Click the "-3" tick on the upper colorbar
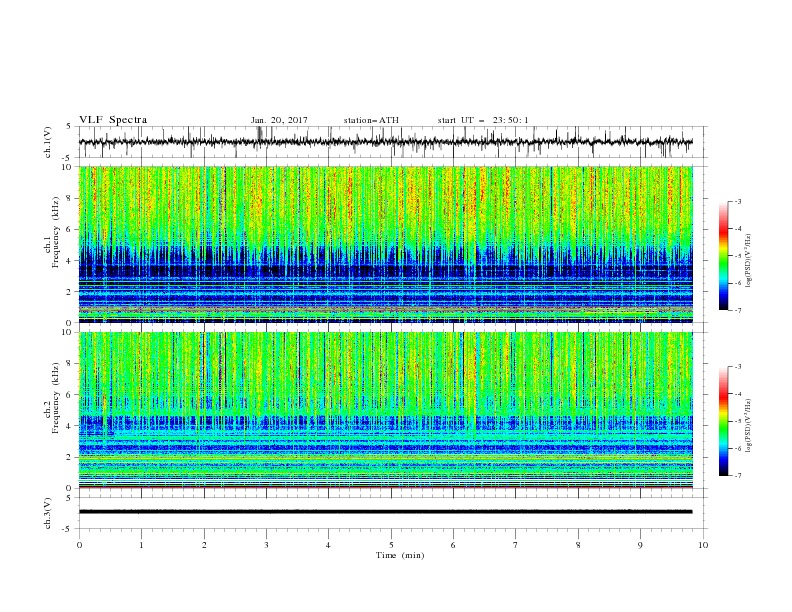This screenshot has height=612, width=792. point(738,201)
